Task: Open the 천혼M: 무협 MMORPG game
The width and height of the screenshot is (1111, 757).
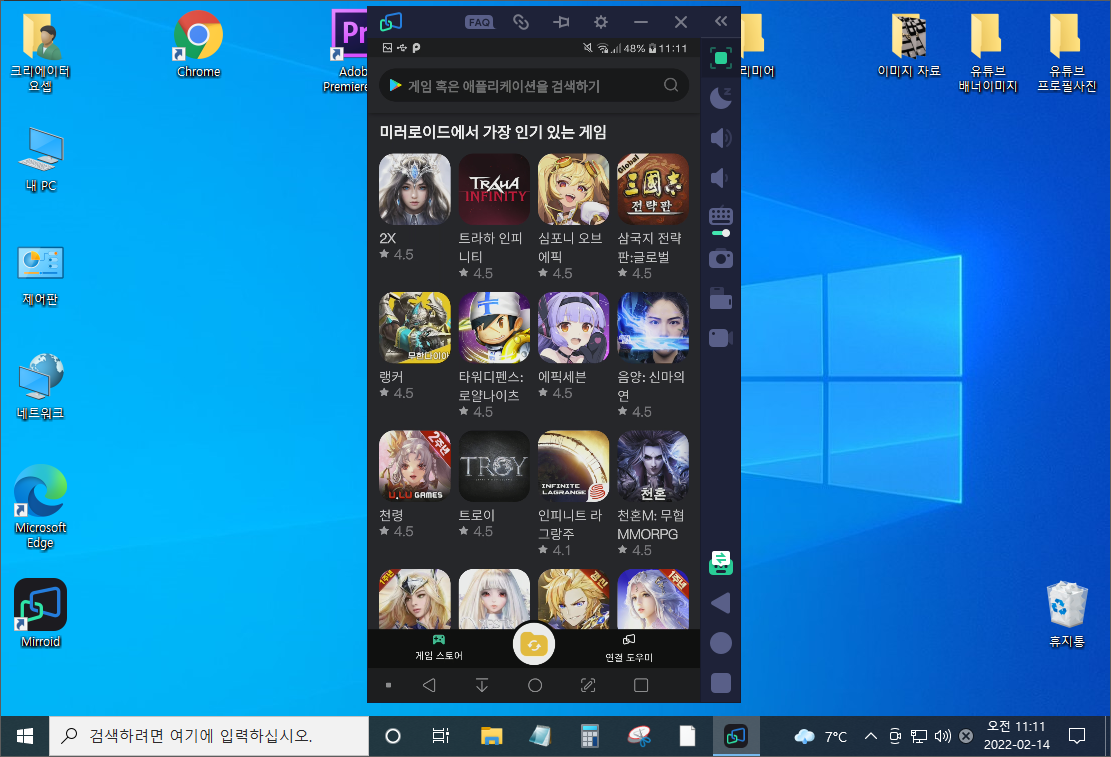Action: click(653, 466)
